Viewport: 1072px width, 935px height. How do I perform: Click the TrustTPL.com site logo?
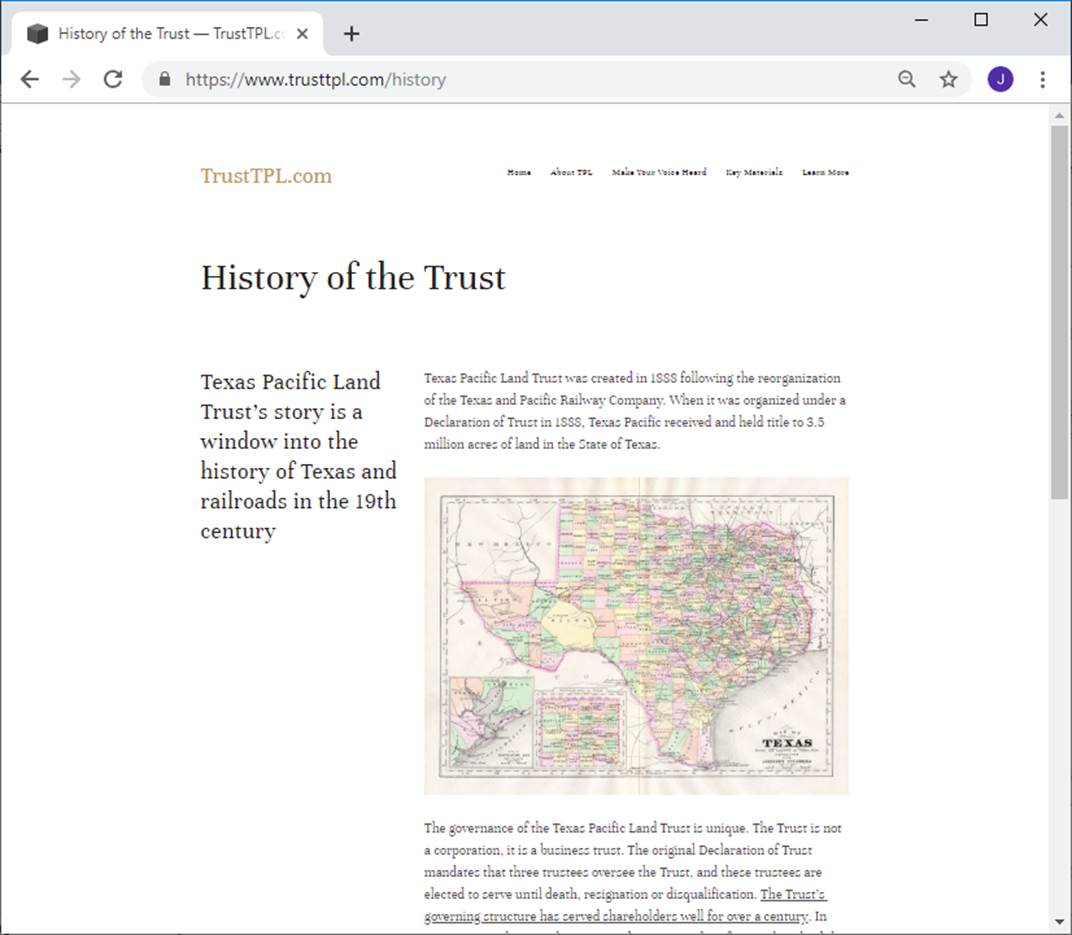click(266, 176)
